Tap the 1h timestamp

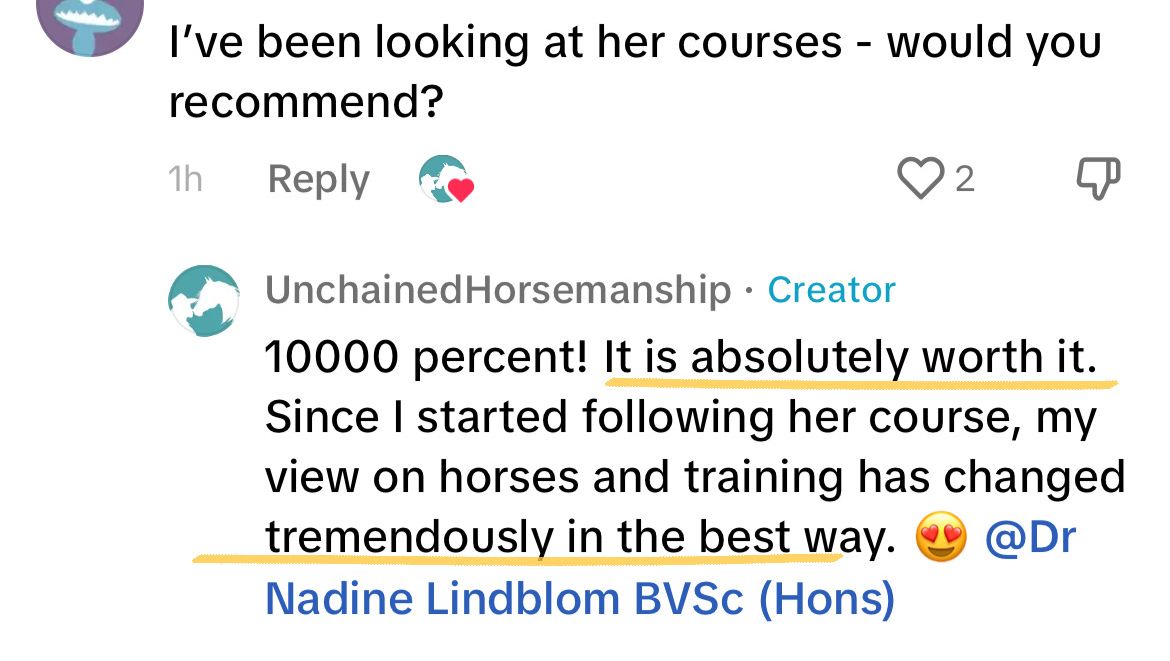coord(185,180)
